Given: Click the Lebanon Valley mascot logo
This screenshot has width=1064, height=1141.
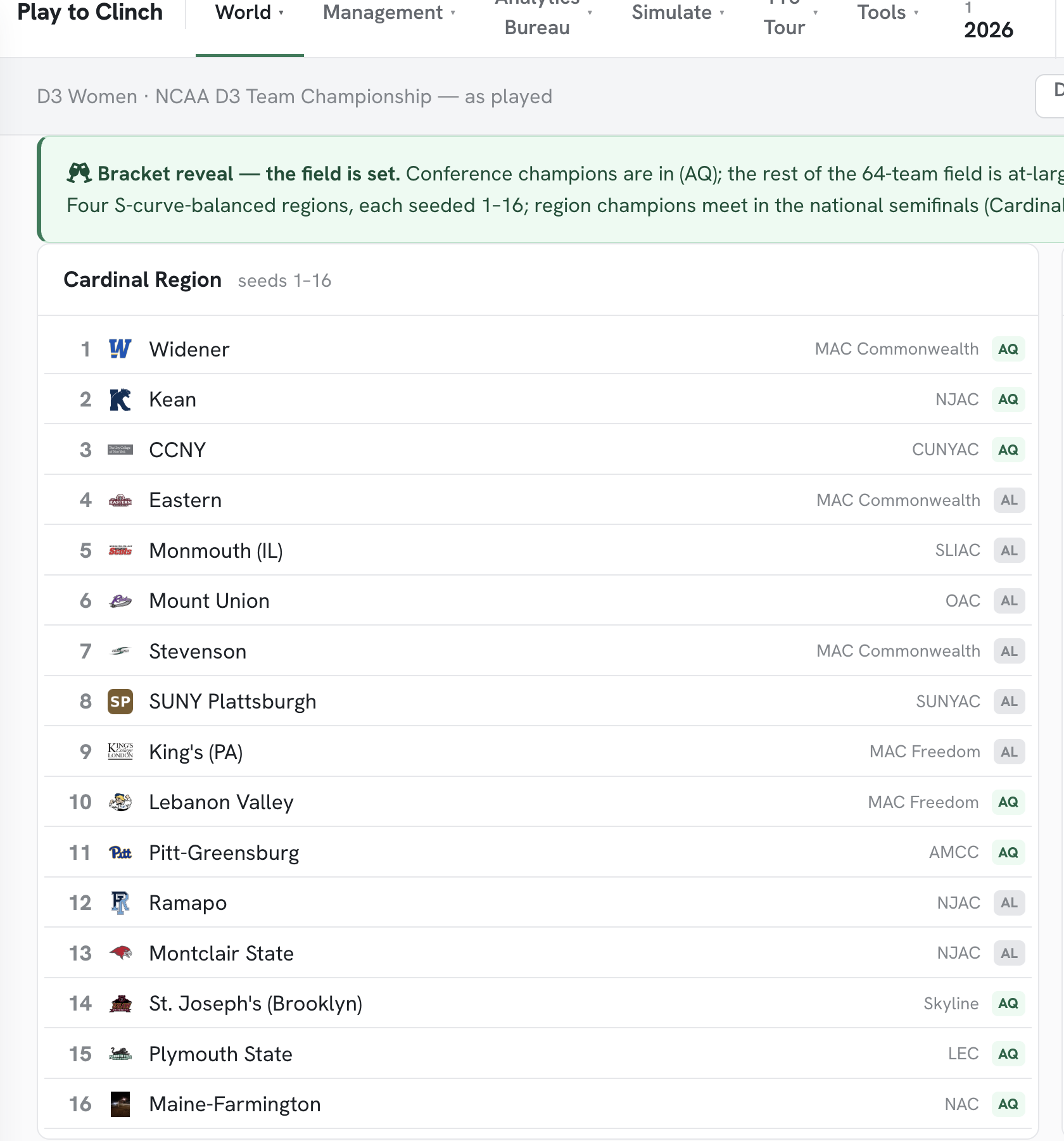Looking at the screenshot, I should 120,802.
